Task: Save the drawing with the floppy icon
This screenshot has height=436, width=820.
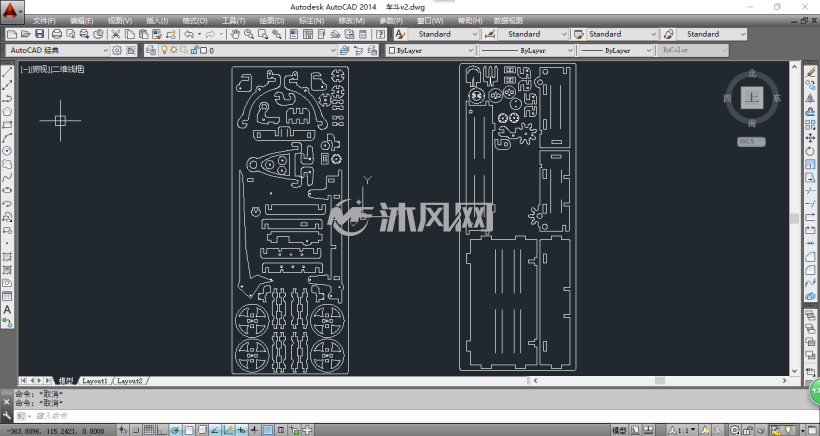Action: 39,34
